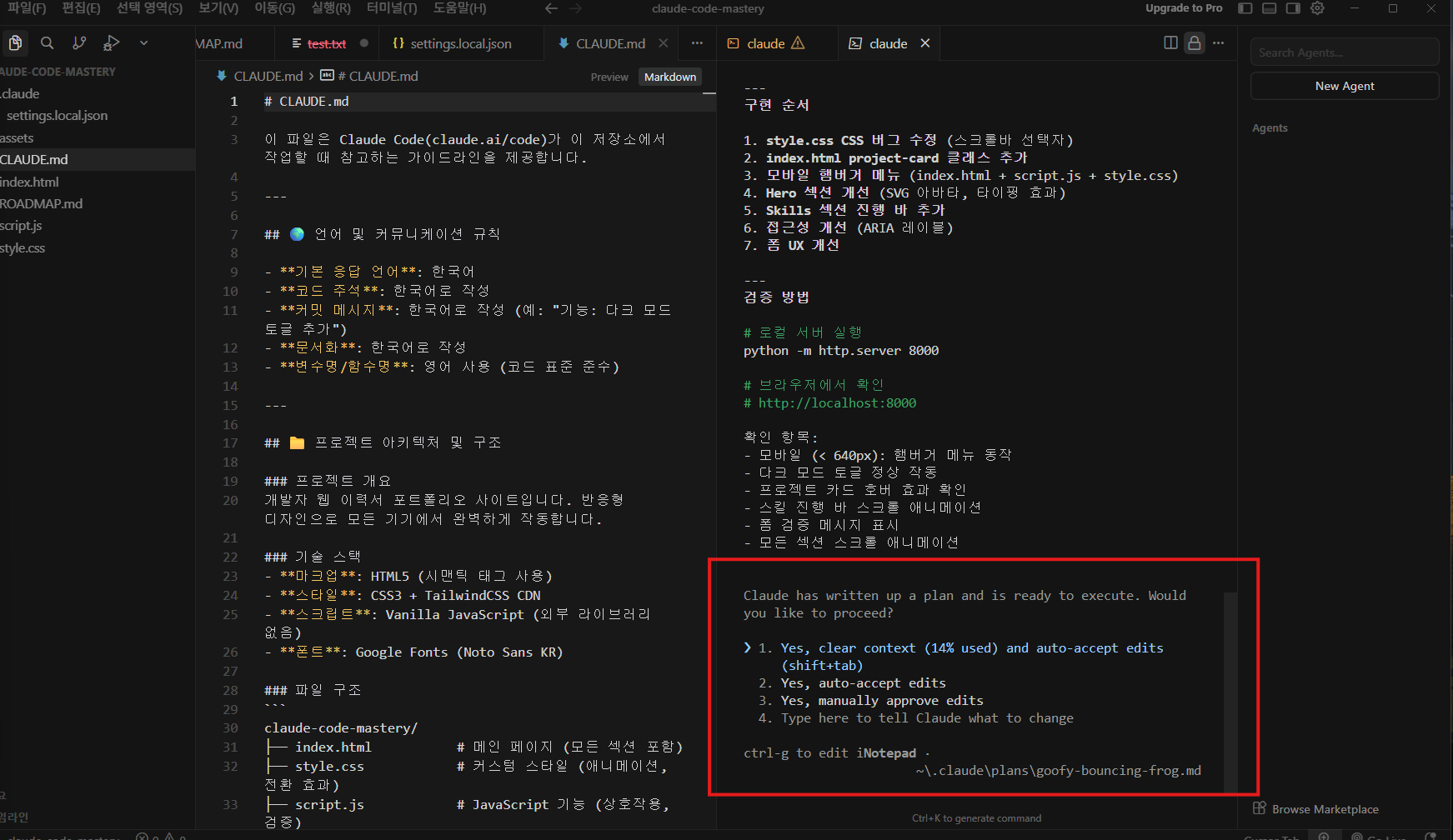1453x840 pixels.
Task: Click the Upgrade to Pro link
Action: click(1184, 8)
